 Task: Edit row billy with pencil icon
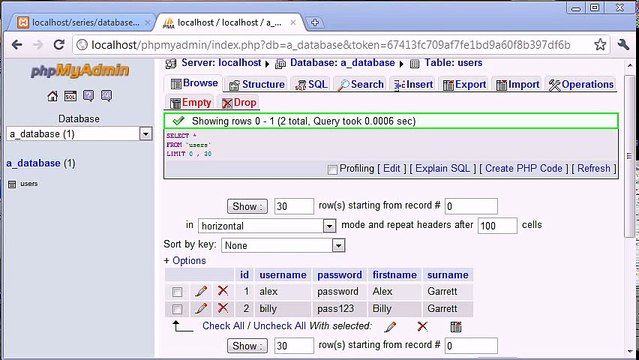pyautogui.click(x=201, y=308)
